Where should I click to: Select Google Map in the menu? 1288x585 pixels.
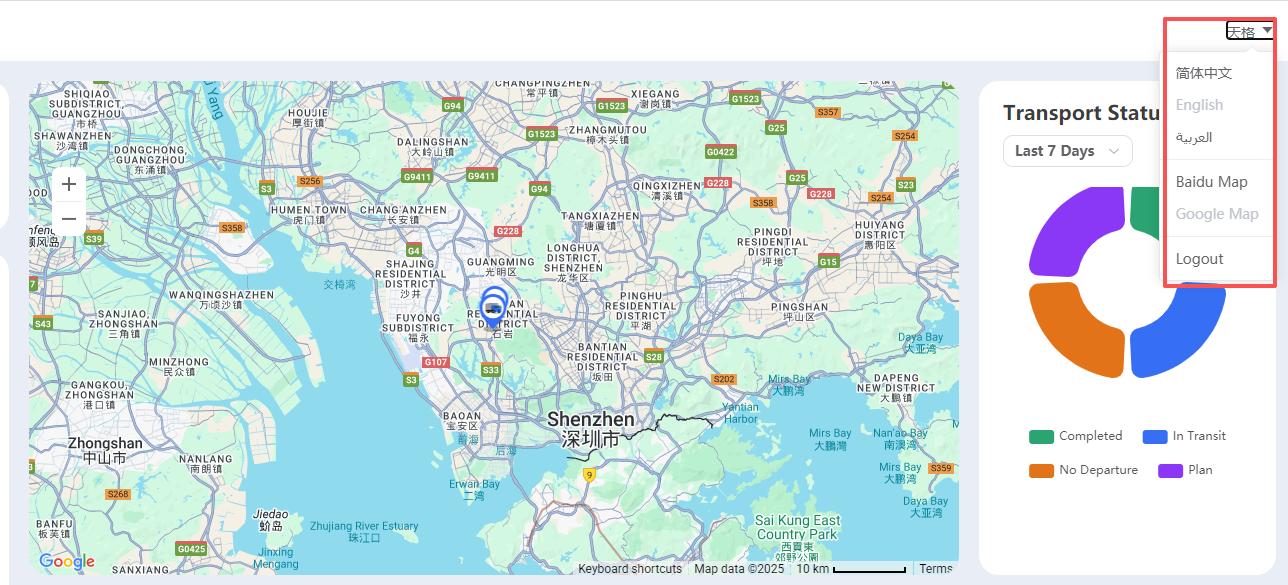[x=1217, y=214]
